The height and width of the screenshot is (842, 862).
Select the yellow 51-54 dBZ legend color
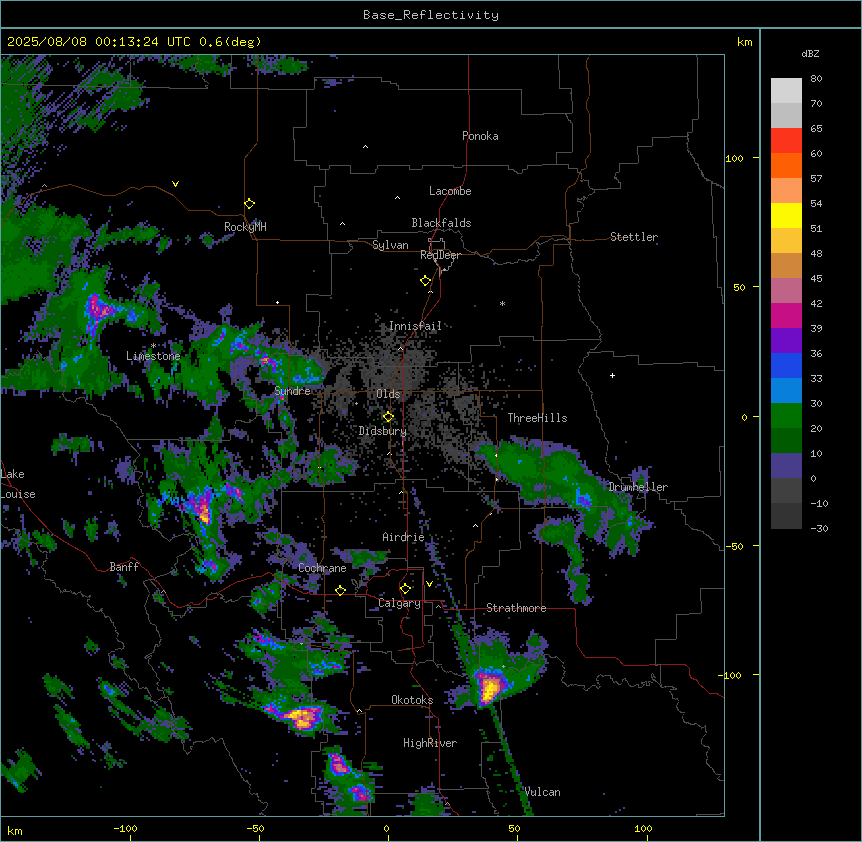786,215
